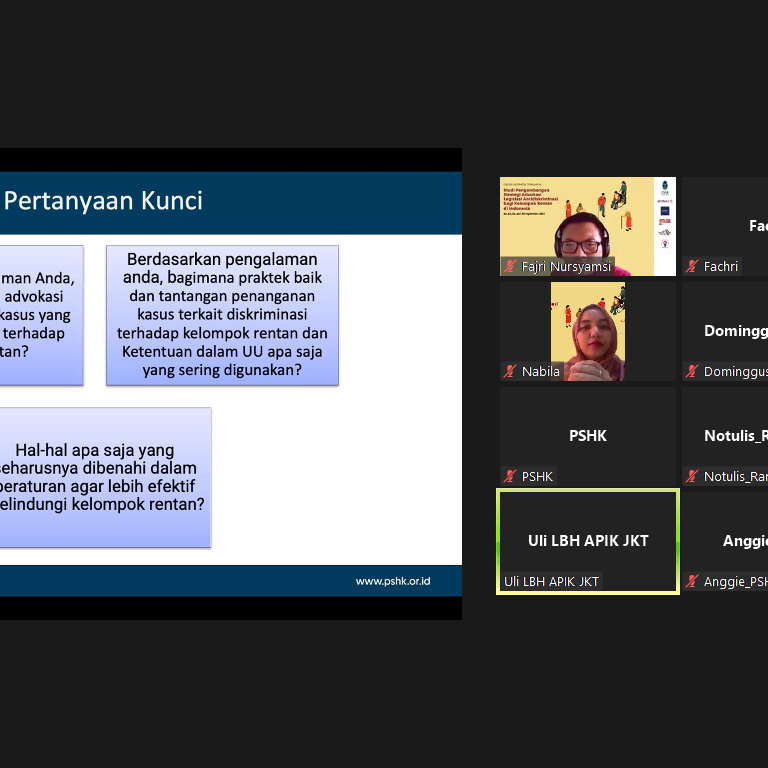Click Nabila's muted microphone icon
This screenshot has height=768, width=768.
point(510,372)
